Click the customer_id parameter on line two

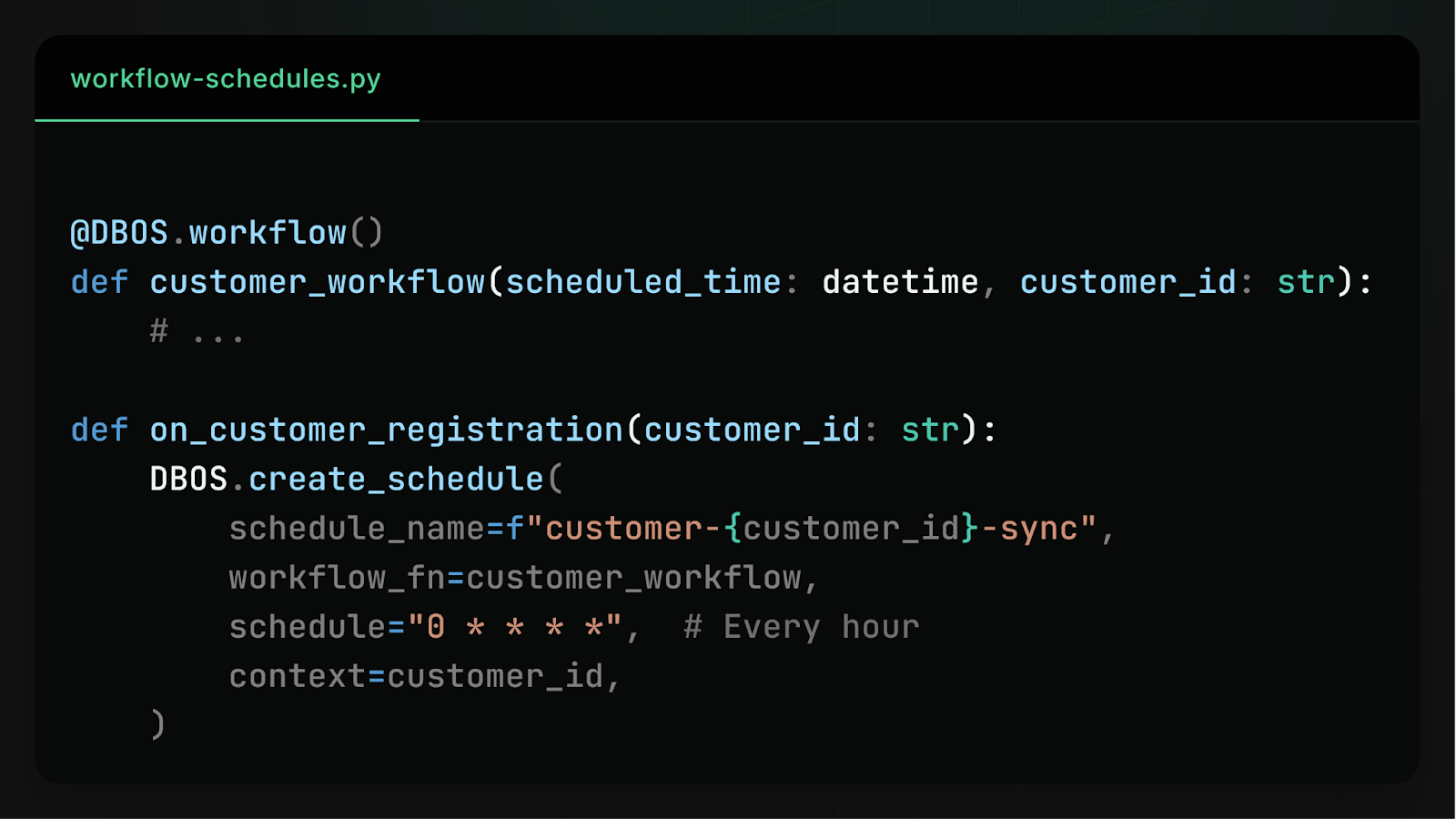(x=1127, y=282)
